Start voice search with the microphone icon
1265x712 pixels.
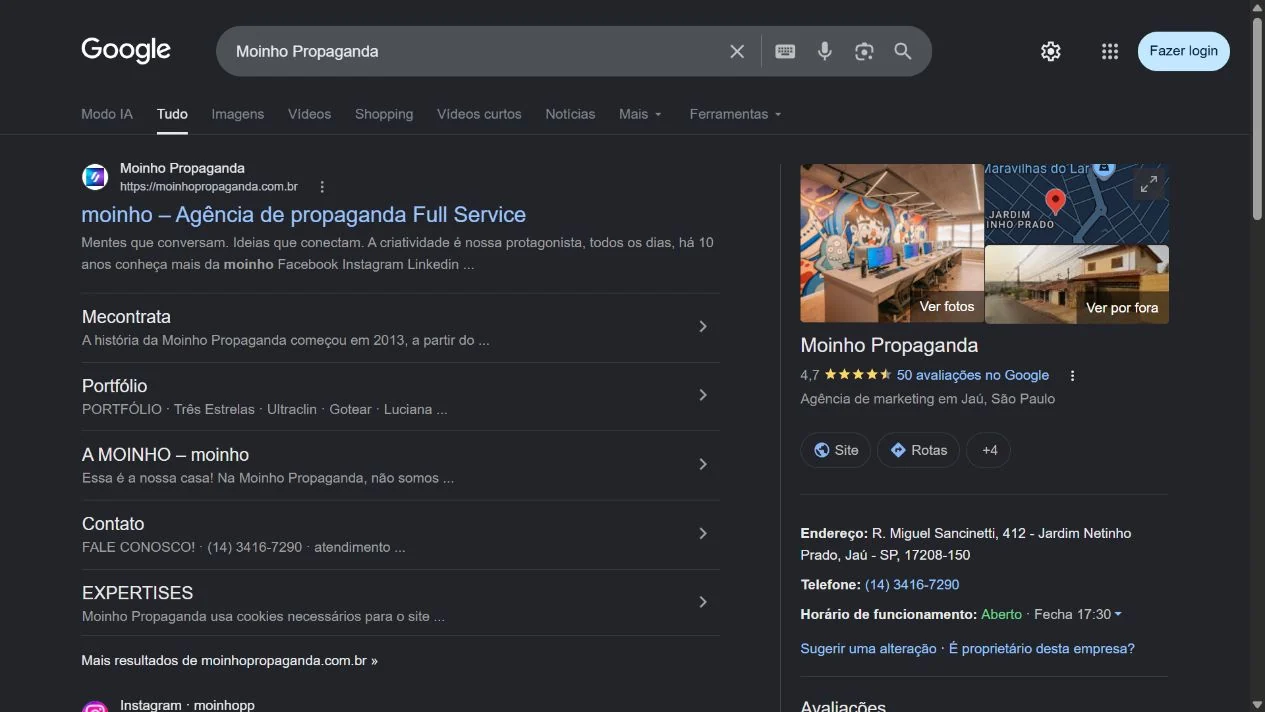[825, 51]
